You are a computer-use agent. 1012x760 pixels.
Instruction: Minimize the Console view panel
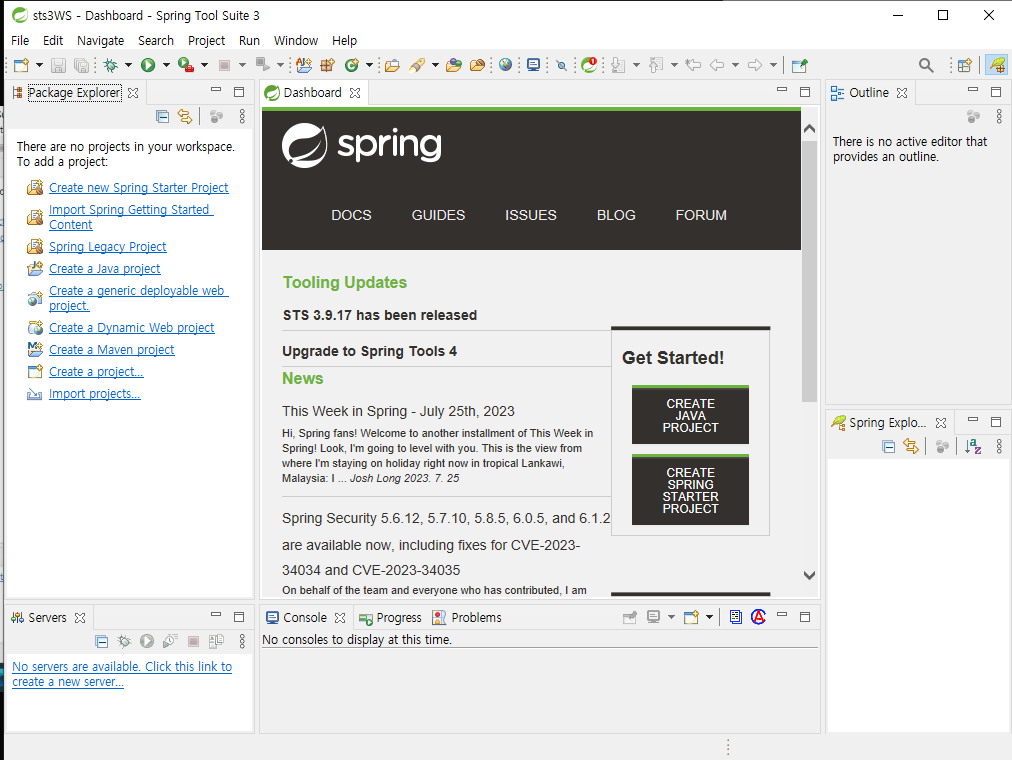(782, 615)
